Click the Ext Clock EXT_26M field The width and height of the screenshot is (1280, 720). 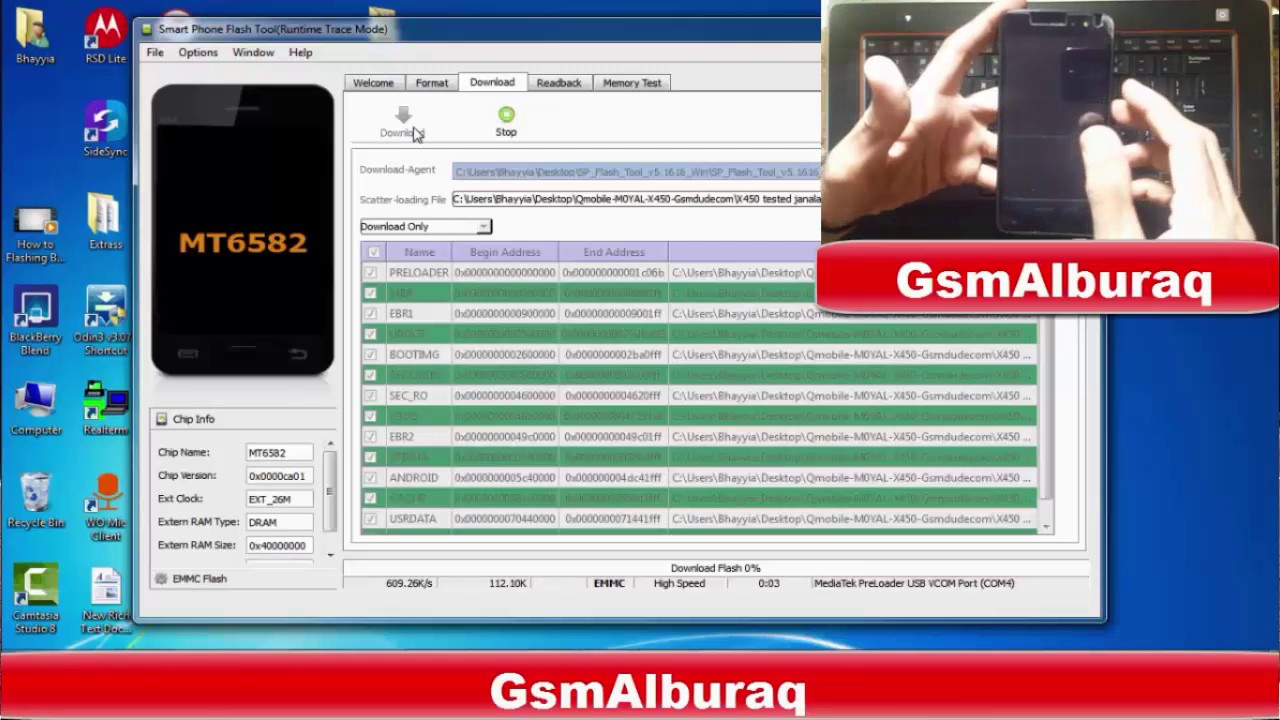click(280, 499)
